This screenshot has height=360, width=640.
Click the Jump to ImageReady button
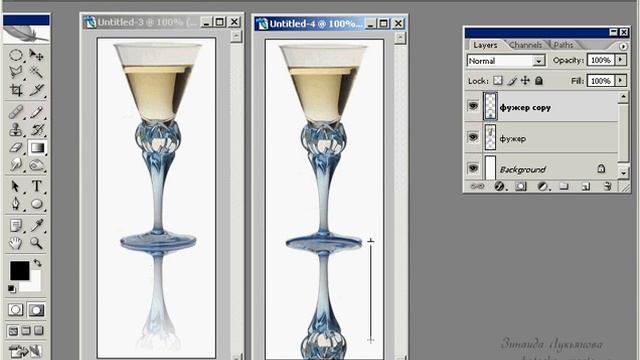pos(25,351)
